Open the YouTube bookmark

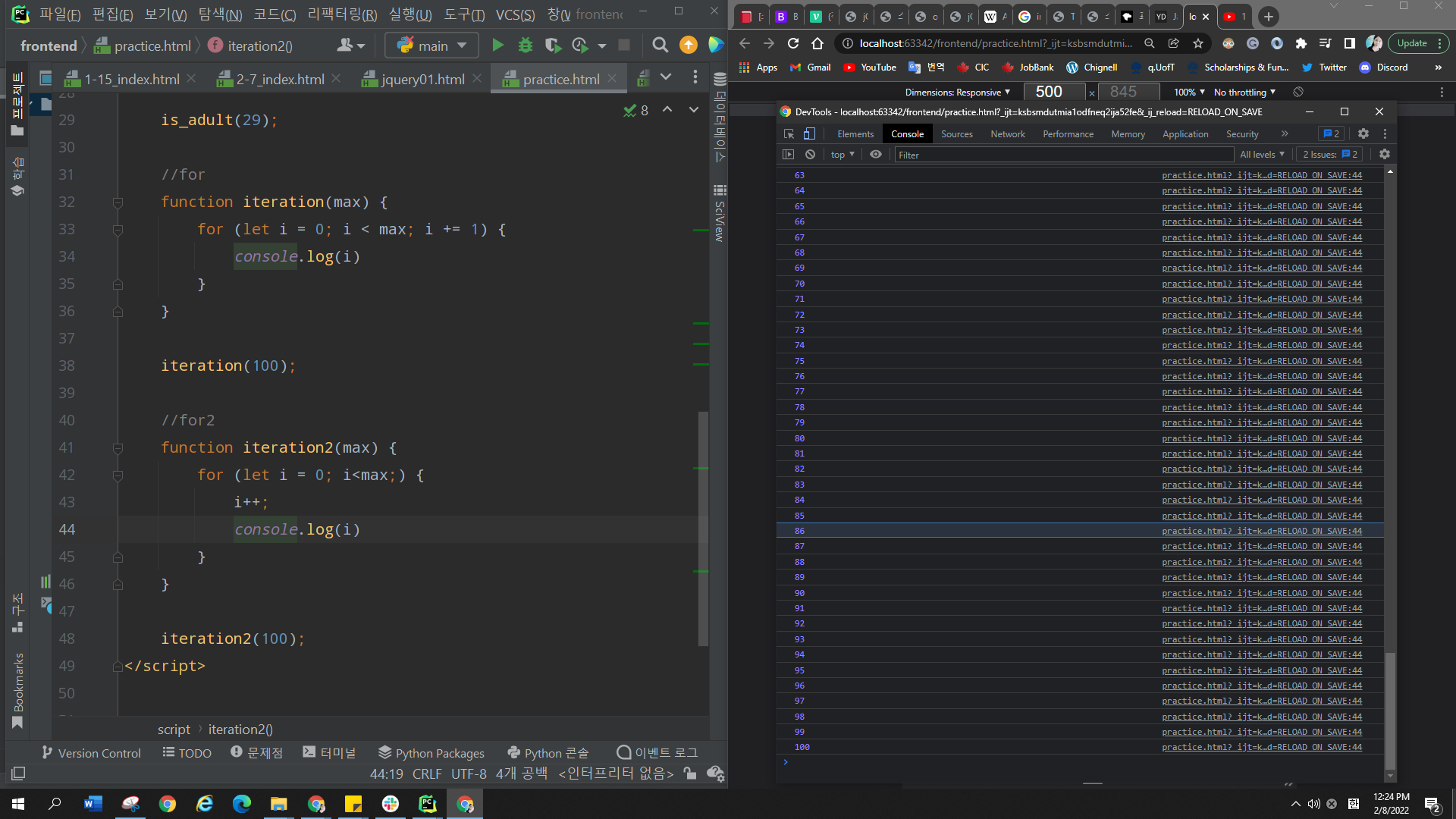[x=870, y=67]
